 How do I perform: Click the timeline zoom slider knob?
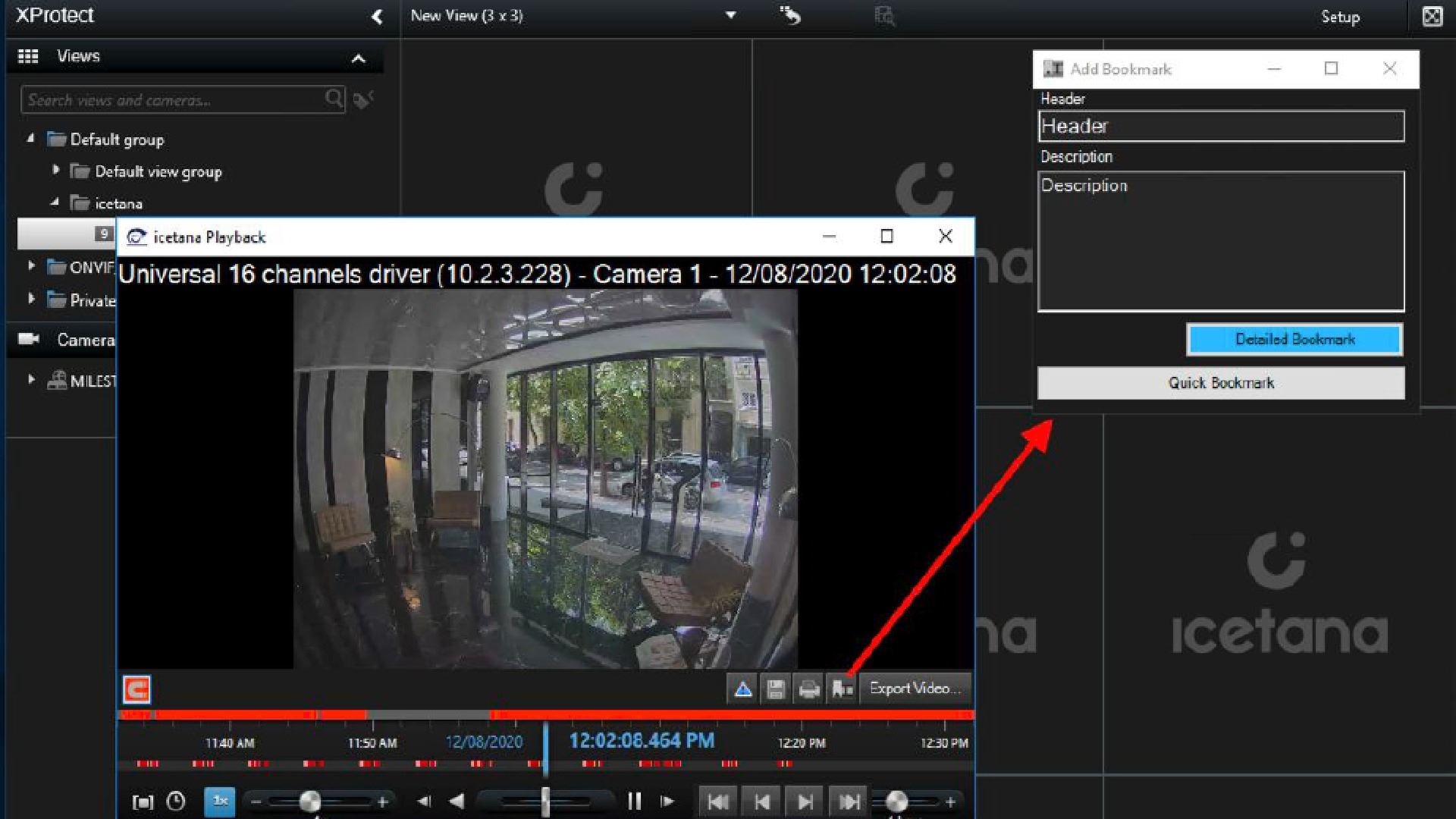(x=896, y=802)
